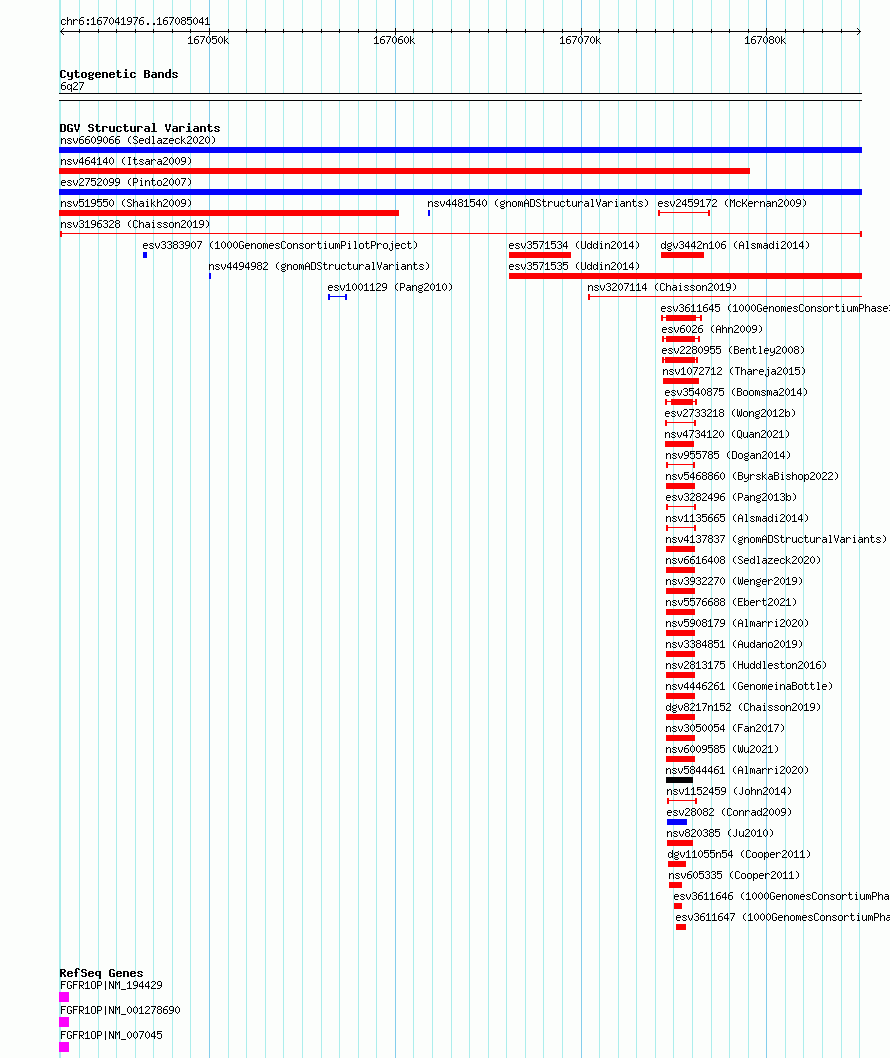890x1058 pixels.
Task: Select nsv1135665 (Alsmadi2014) label
Action: pos(738,518)
